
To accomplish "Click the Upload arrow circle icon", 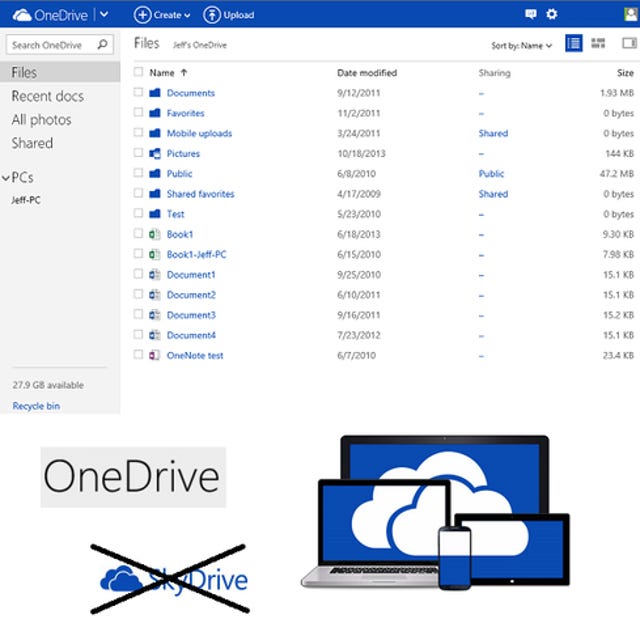I will coord(211,15).
